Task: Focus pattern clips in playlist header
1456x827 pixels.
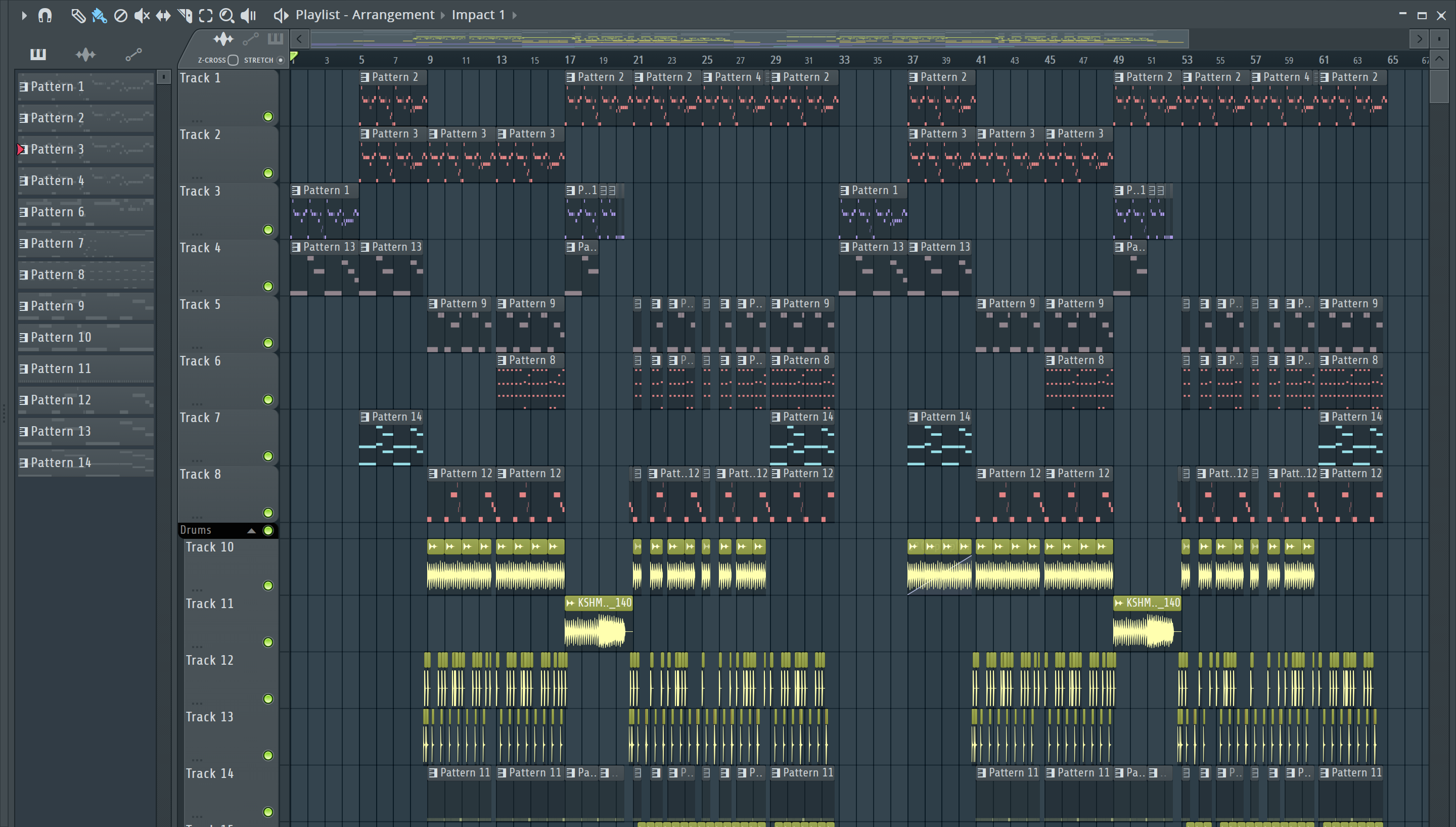Action: click(276, 39)
